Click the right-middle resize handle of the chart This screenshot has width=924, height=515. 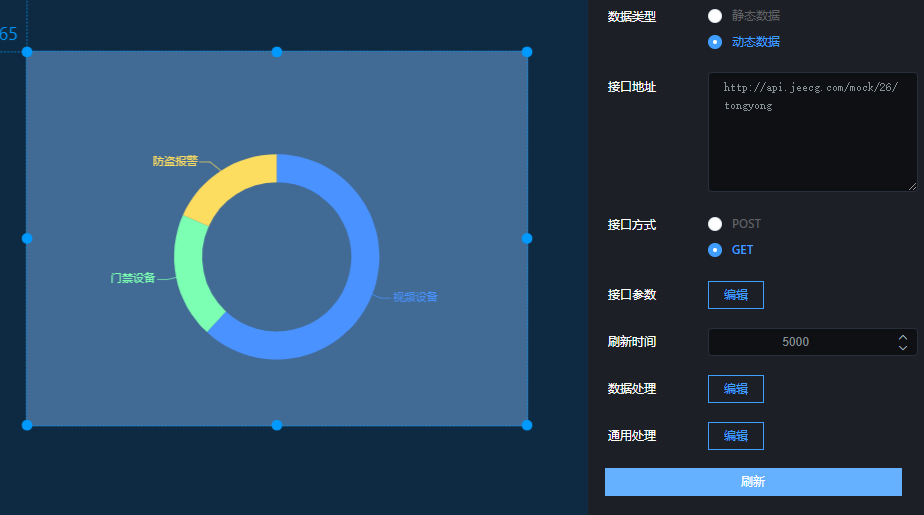pyautogui.click(x=527, y=239)
